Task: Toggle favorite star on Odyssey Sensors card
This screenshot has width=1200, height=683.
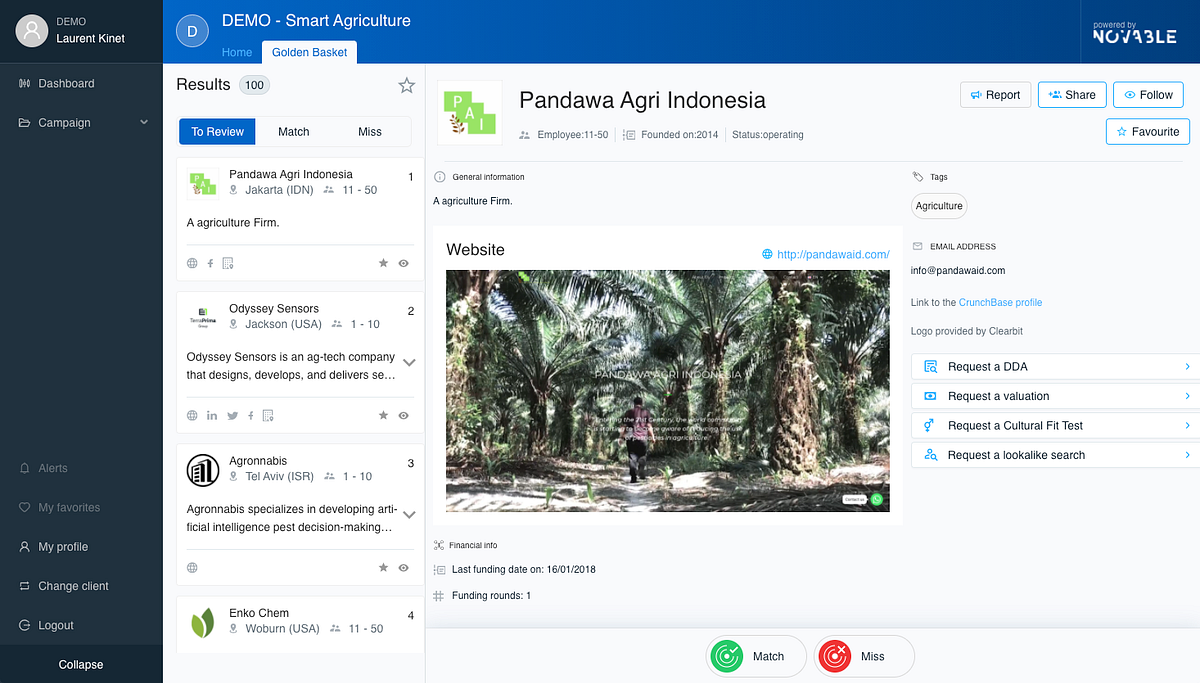Action: tap(383, 415)
